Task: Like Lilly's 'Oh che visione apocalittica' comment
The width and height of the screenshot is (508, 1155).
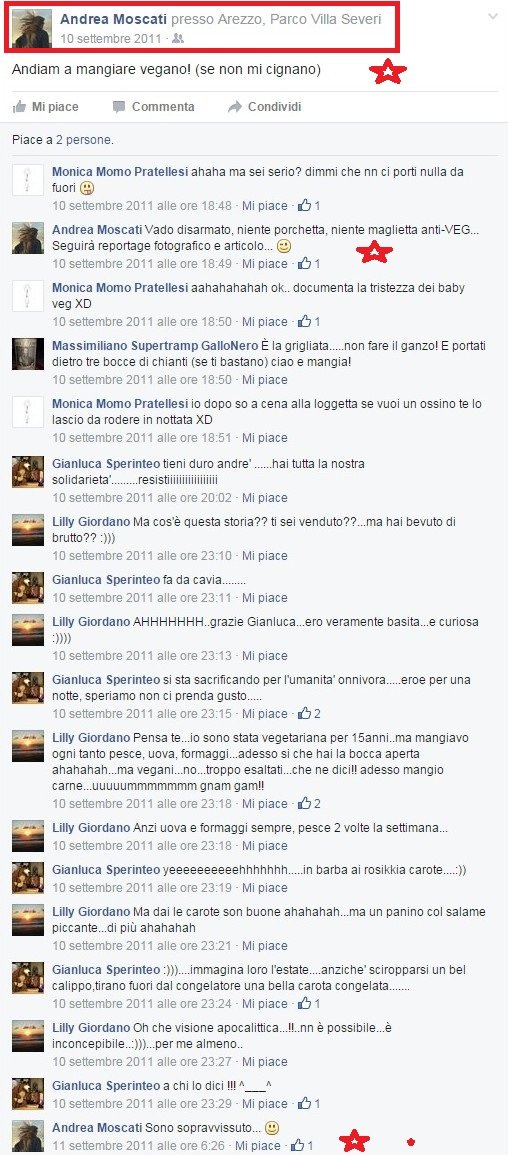Action: 265,1062
